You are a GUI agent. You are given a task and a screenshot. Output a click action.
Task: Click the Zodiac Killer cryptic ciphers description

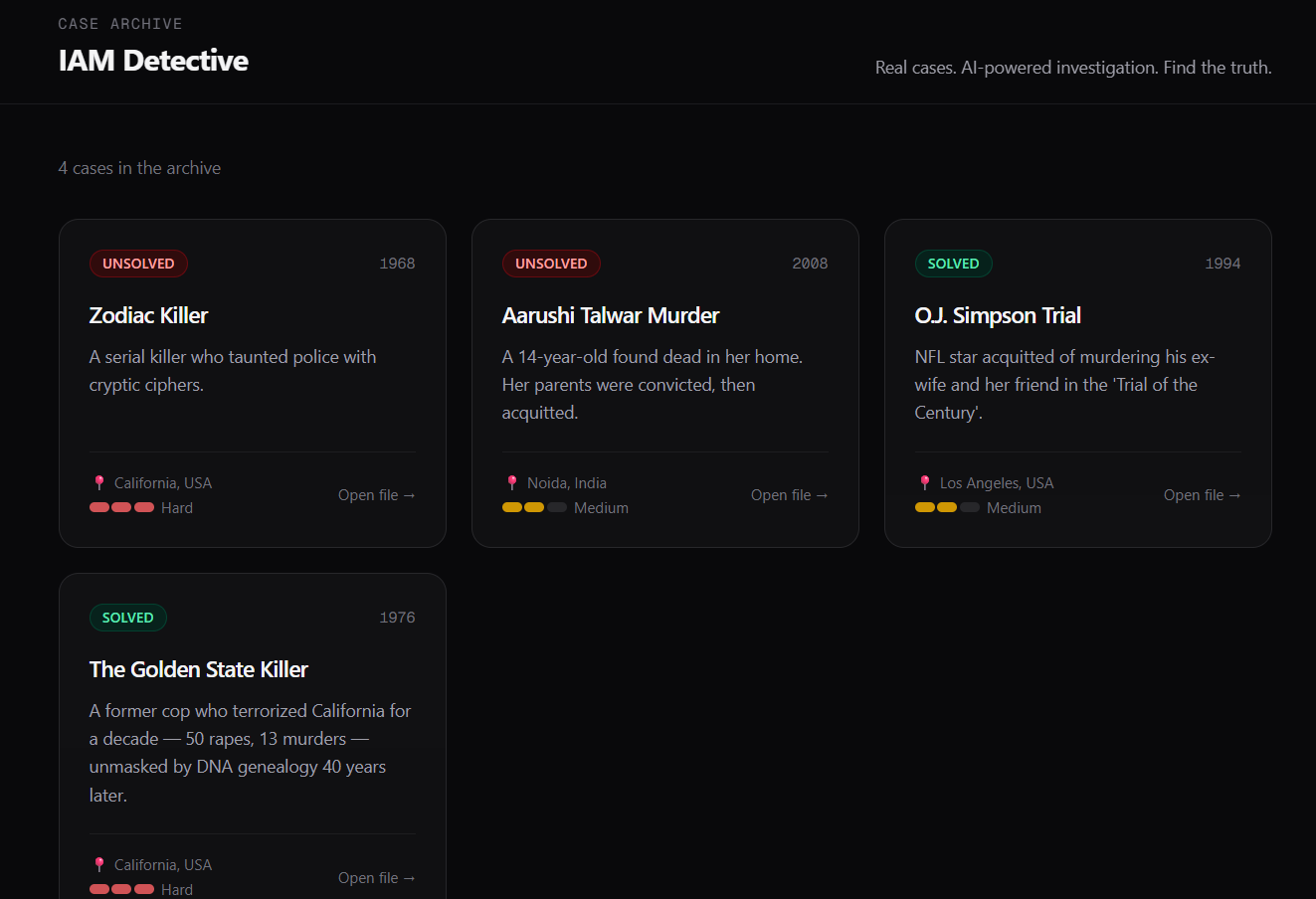[x=233, y=371]
